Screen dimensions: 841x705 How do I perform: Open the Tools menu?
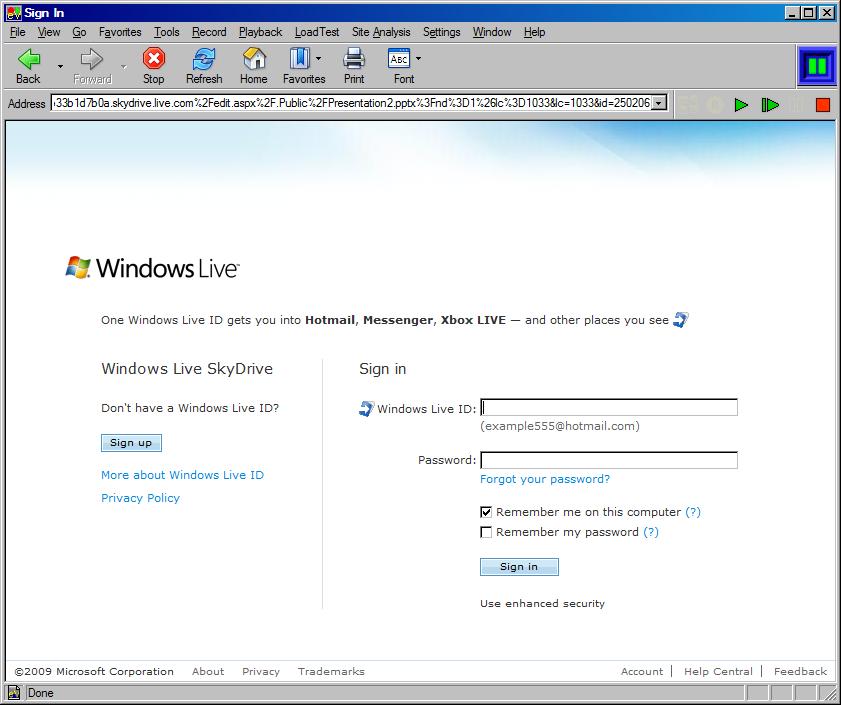click(167, 32)
